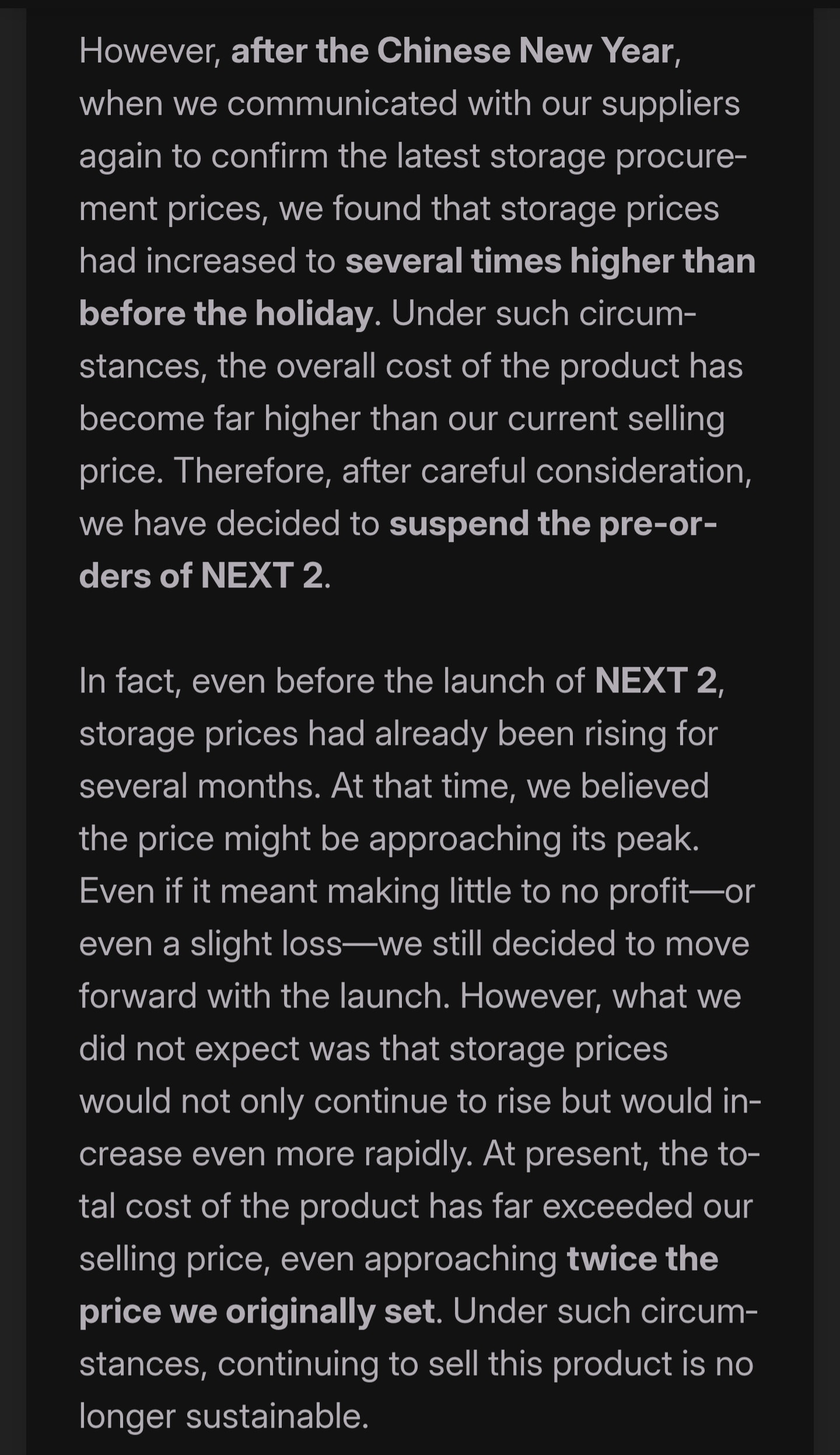840x1455 pixels.
Task: Click the bold text "price we originally set"
Action: (x=257, y=1311)
